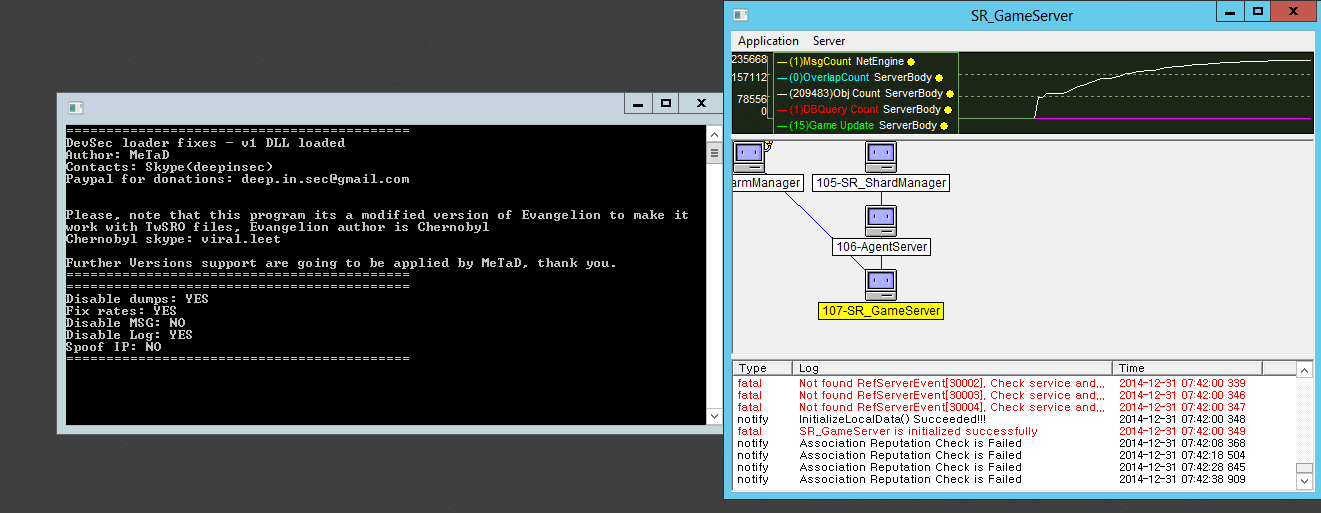Click the console window scroll down arrow
The image size is (1321, 514).
(x=714, y=416)
